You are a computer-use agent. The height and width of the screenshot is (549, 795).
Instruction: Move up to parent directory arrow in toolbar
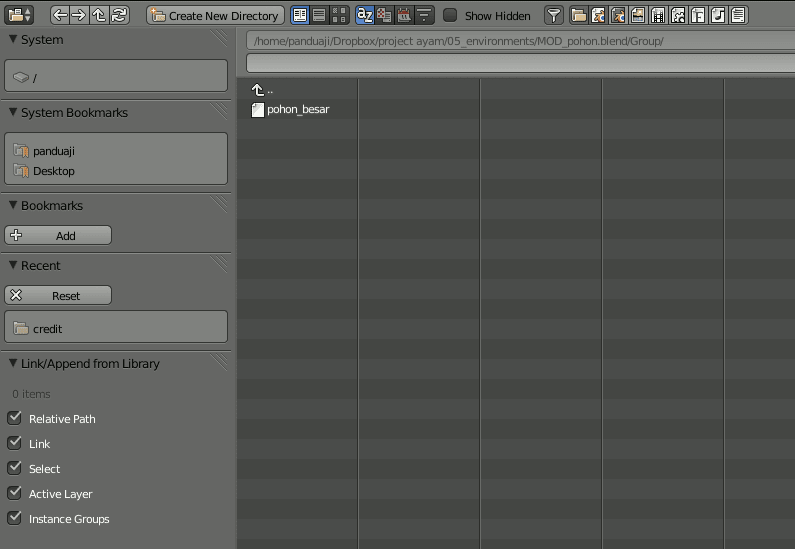[x=99, y=15]
